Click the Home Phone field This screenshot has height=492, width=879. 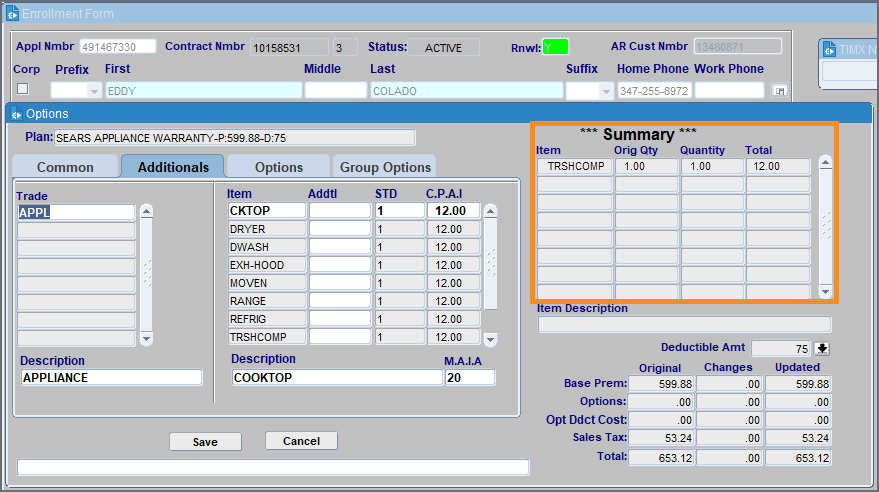tap(655, 90)
